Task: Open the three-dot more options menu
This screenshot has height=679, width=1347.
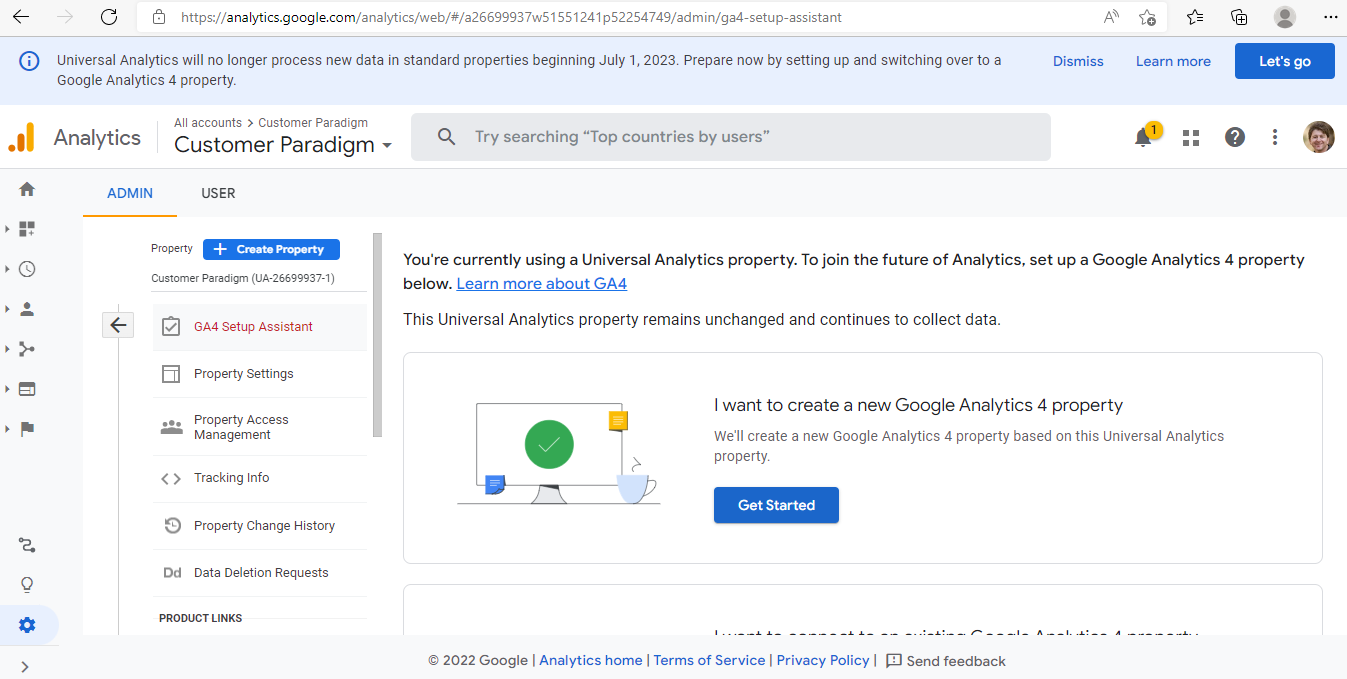Action: point(1275,138)
